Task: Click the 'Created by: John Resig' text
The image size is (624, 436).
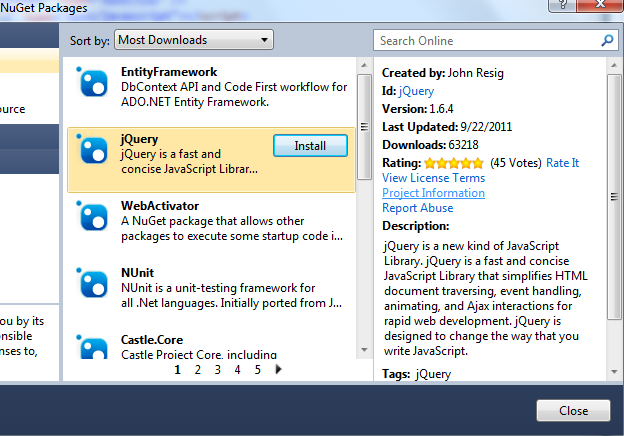Action: coord(443,73)
